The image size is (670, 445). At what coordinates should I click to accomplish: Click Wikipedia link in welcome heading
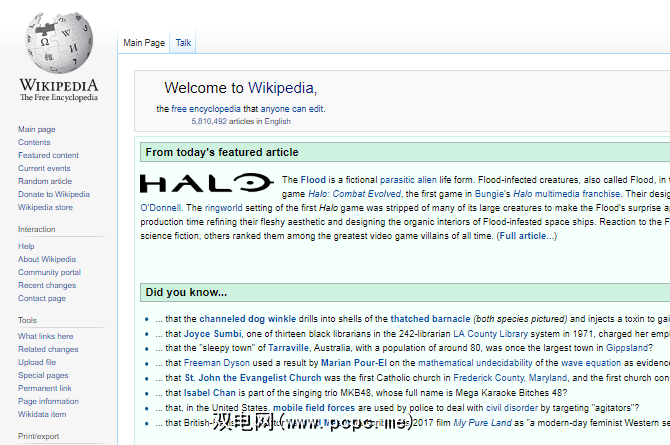tap(281, 88)
